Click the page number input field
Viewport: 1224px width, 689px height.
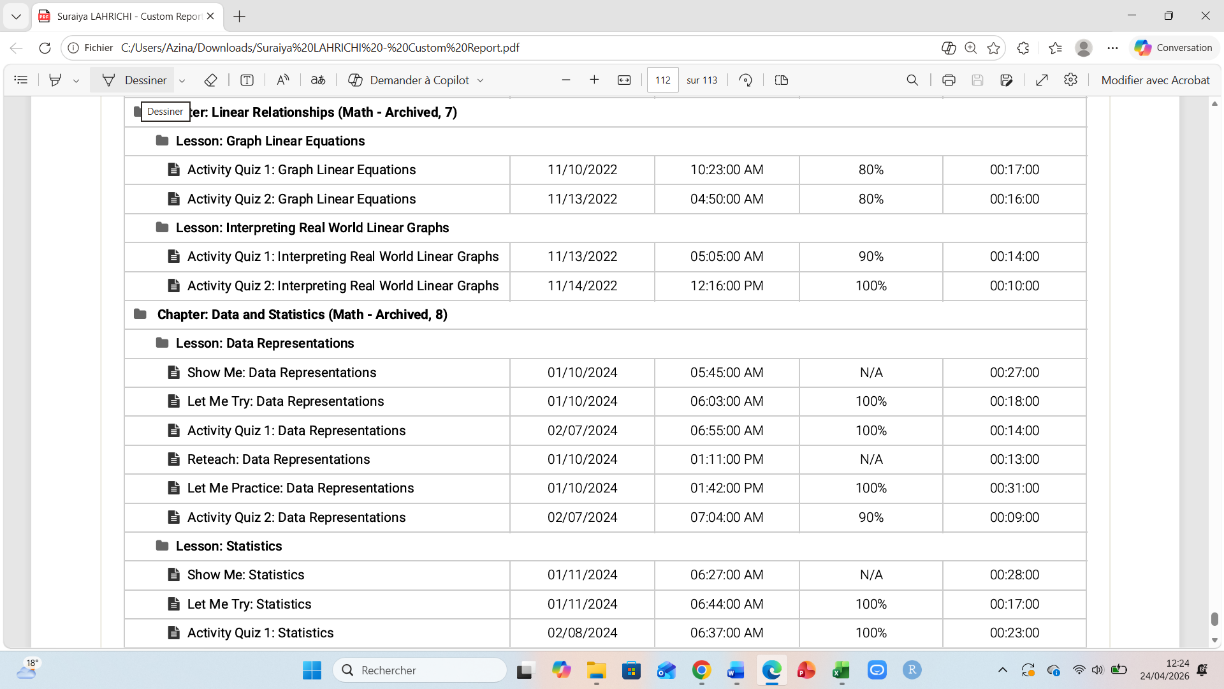click(662, 80)
